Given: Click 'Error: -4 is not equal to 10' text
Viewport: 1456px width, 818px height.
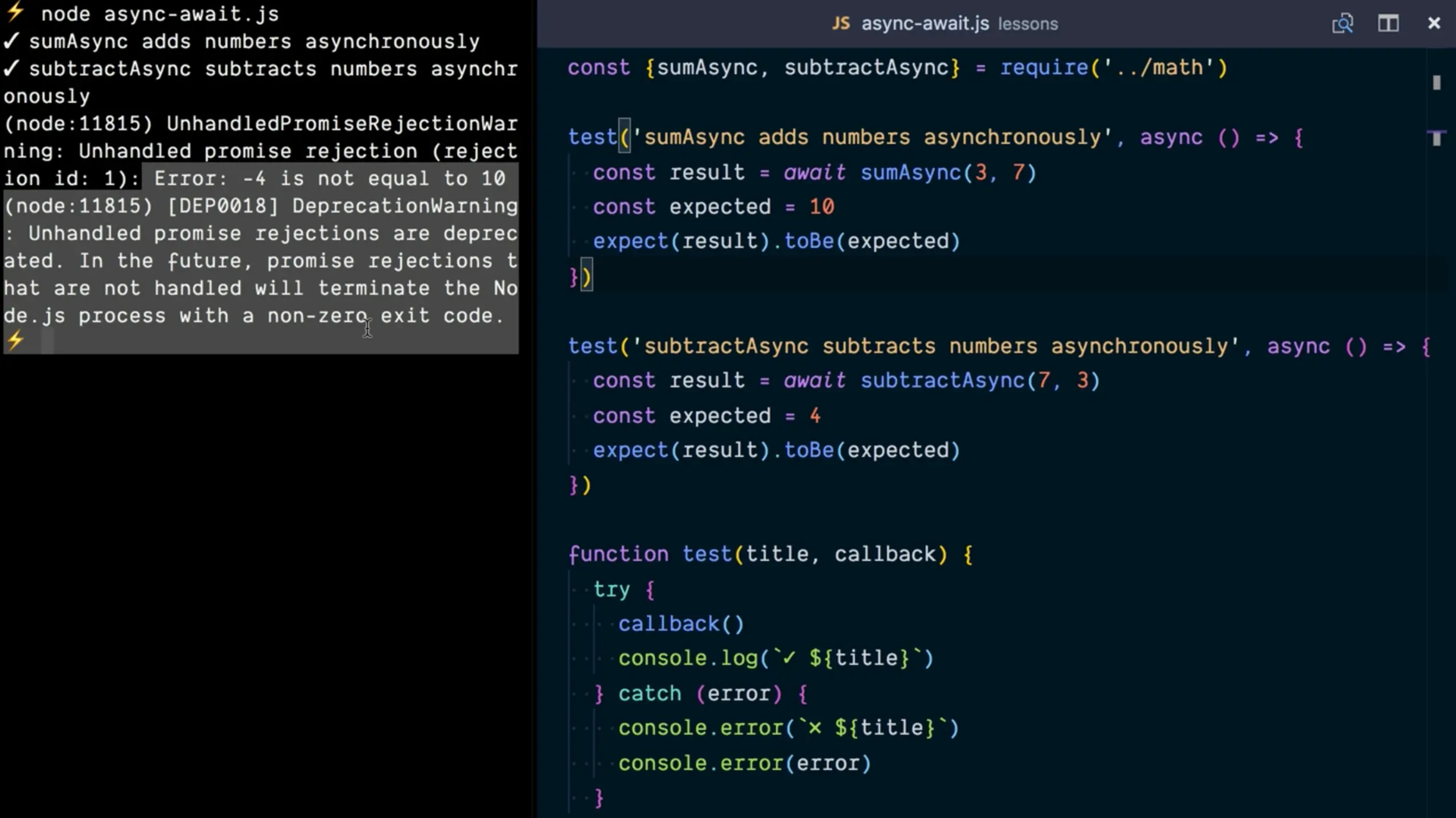Looking at the screenshot, I should (329, 178).
